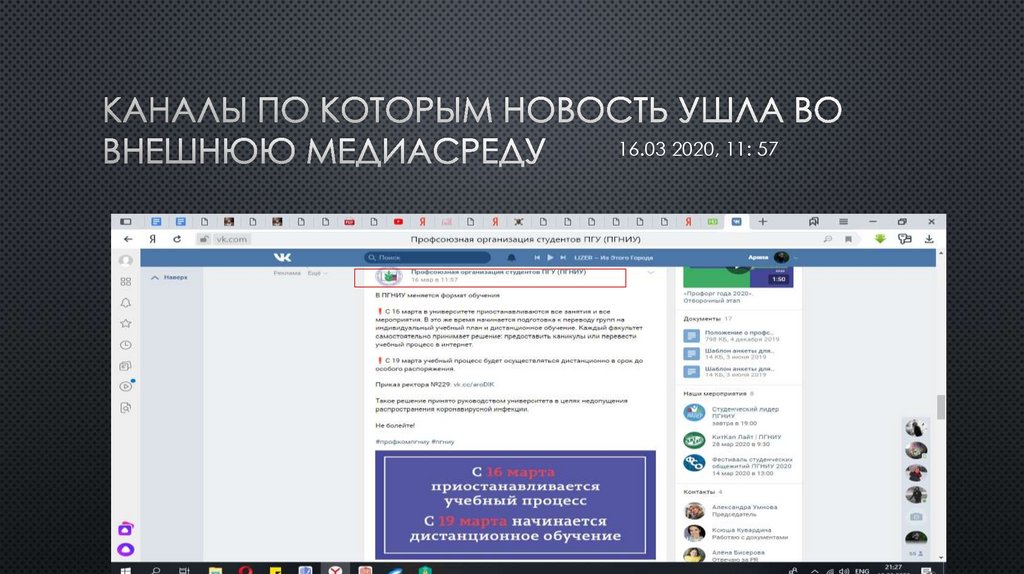Click the green download-arrow extension icon
1024x574 pixels.
coord(880,239)
